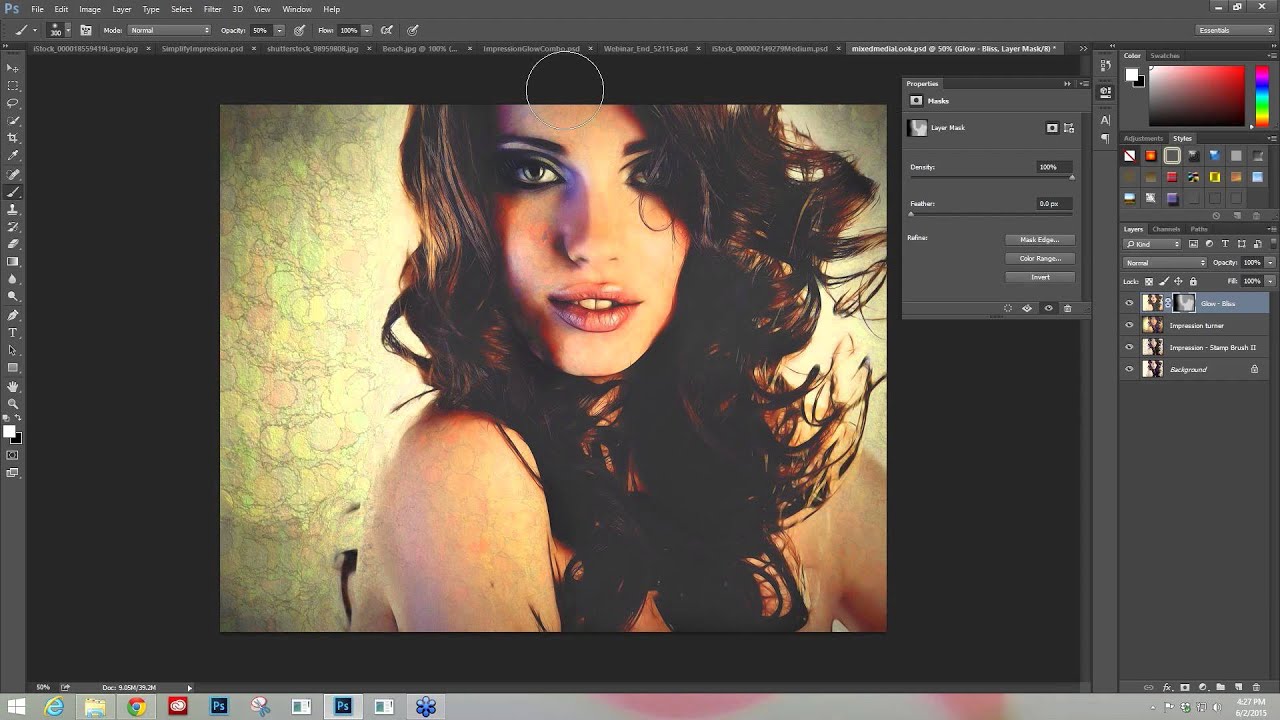The height and width of the screenshot is (720, 1280).
Task: Select the Zoom tool
Action: [13, 404]
